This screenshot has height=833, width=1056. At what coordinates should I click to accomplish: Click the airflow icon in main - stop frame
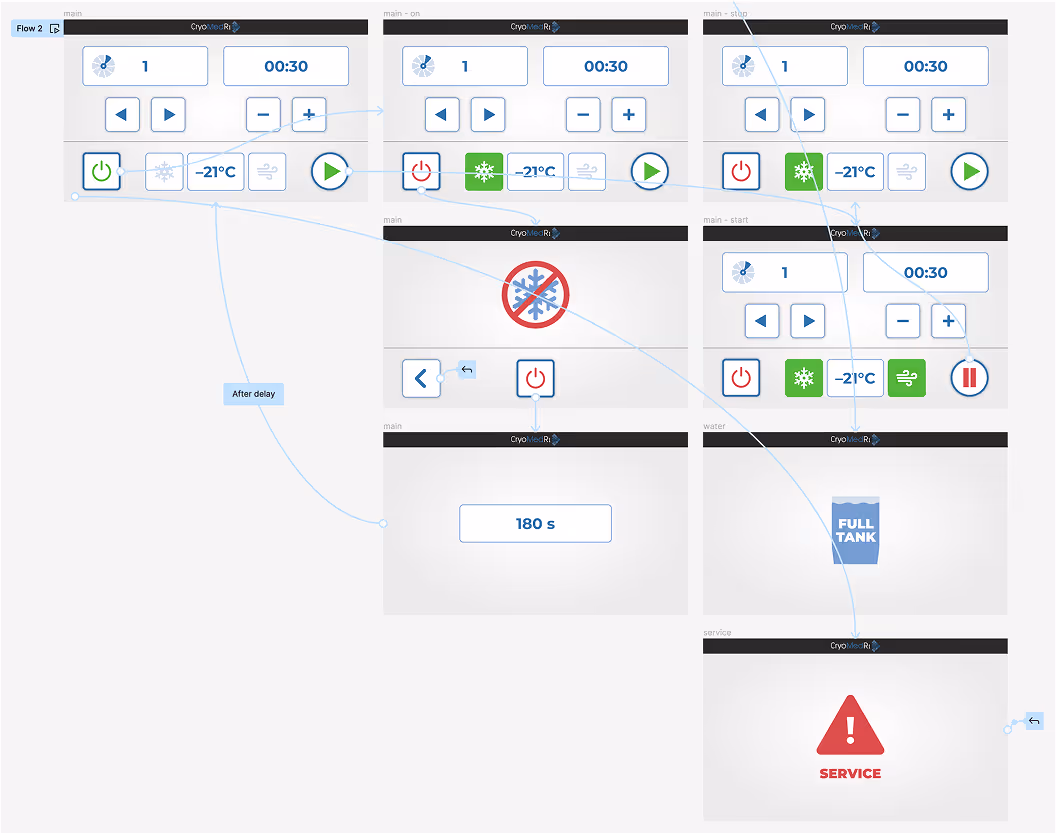click(906, 172)
